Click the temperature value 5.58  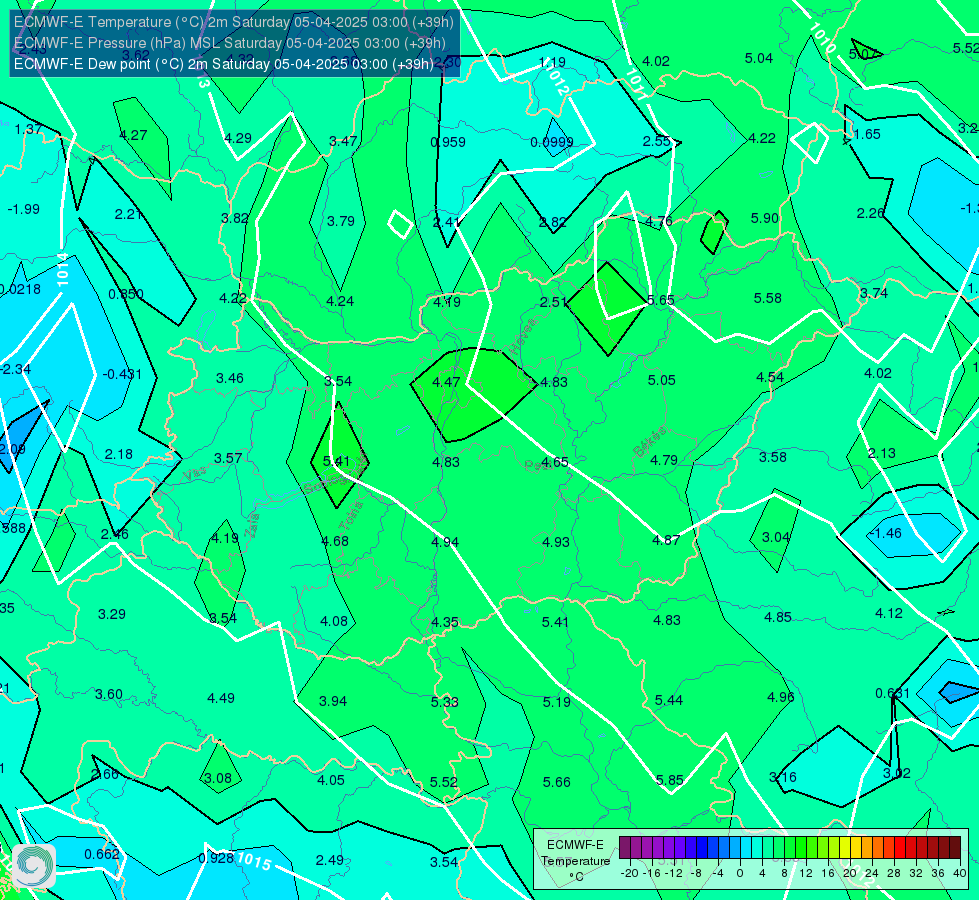tap(767, 298)
